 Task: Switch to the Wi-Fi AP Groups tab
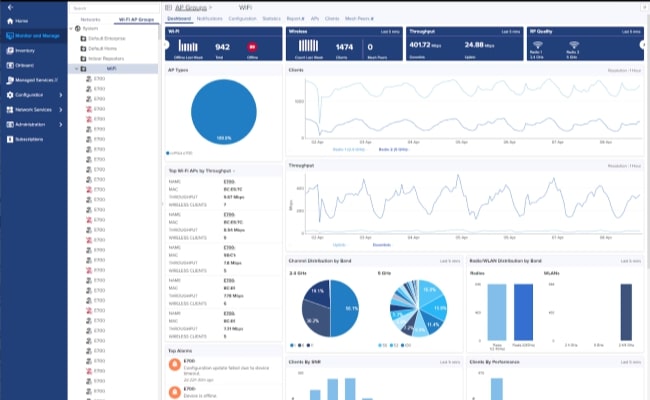136,19
